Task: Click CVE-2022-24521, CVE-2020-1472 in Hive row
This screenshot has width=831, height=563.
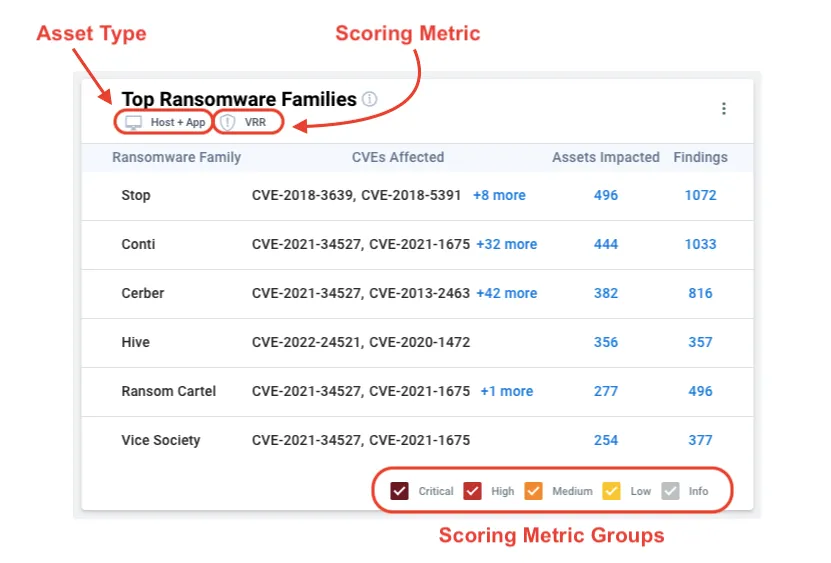Action: [360, 342]
